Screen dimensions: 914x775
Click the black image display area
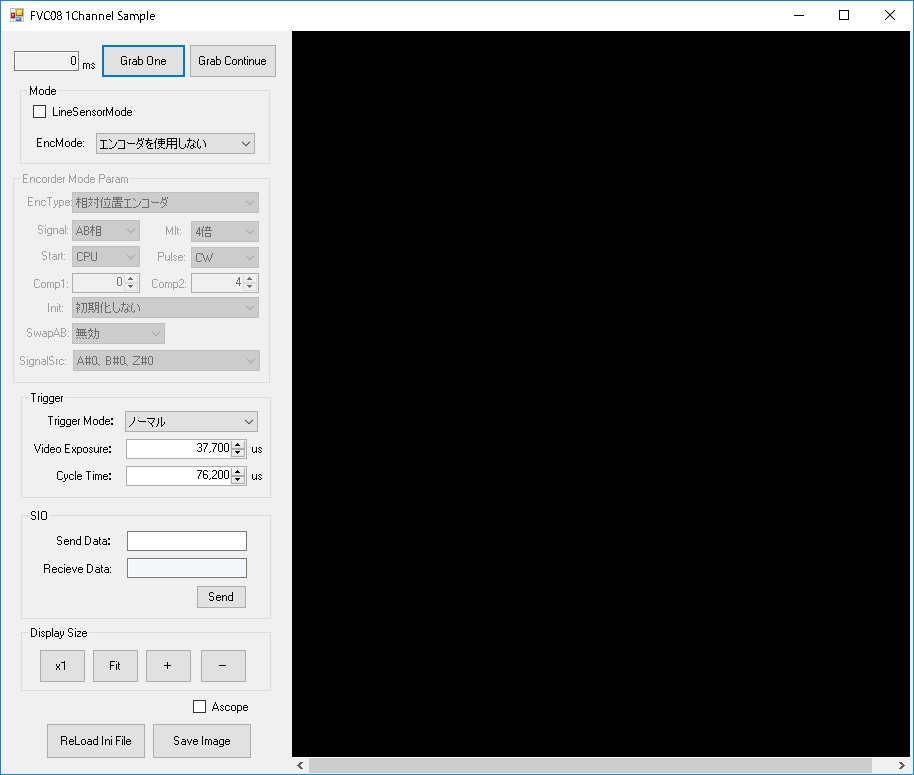tap(601, 394)
